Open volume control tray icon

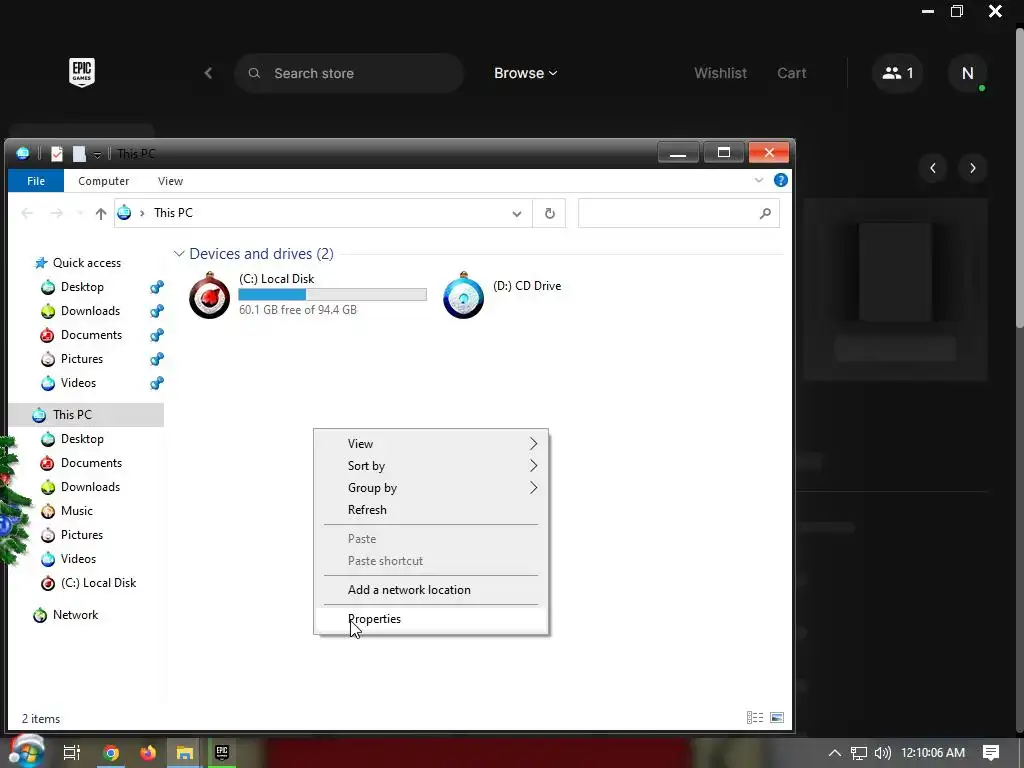click(882, 753)
